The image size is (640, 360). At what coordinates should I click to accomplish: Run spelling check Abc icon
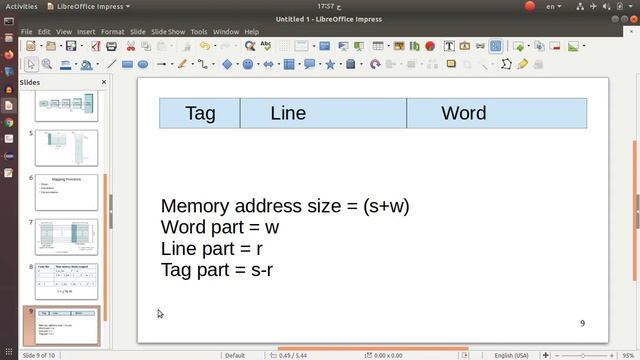pyautogui.click(x=266, y=46)
